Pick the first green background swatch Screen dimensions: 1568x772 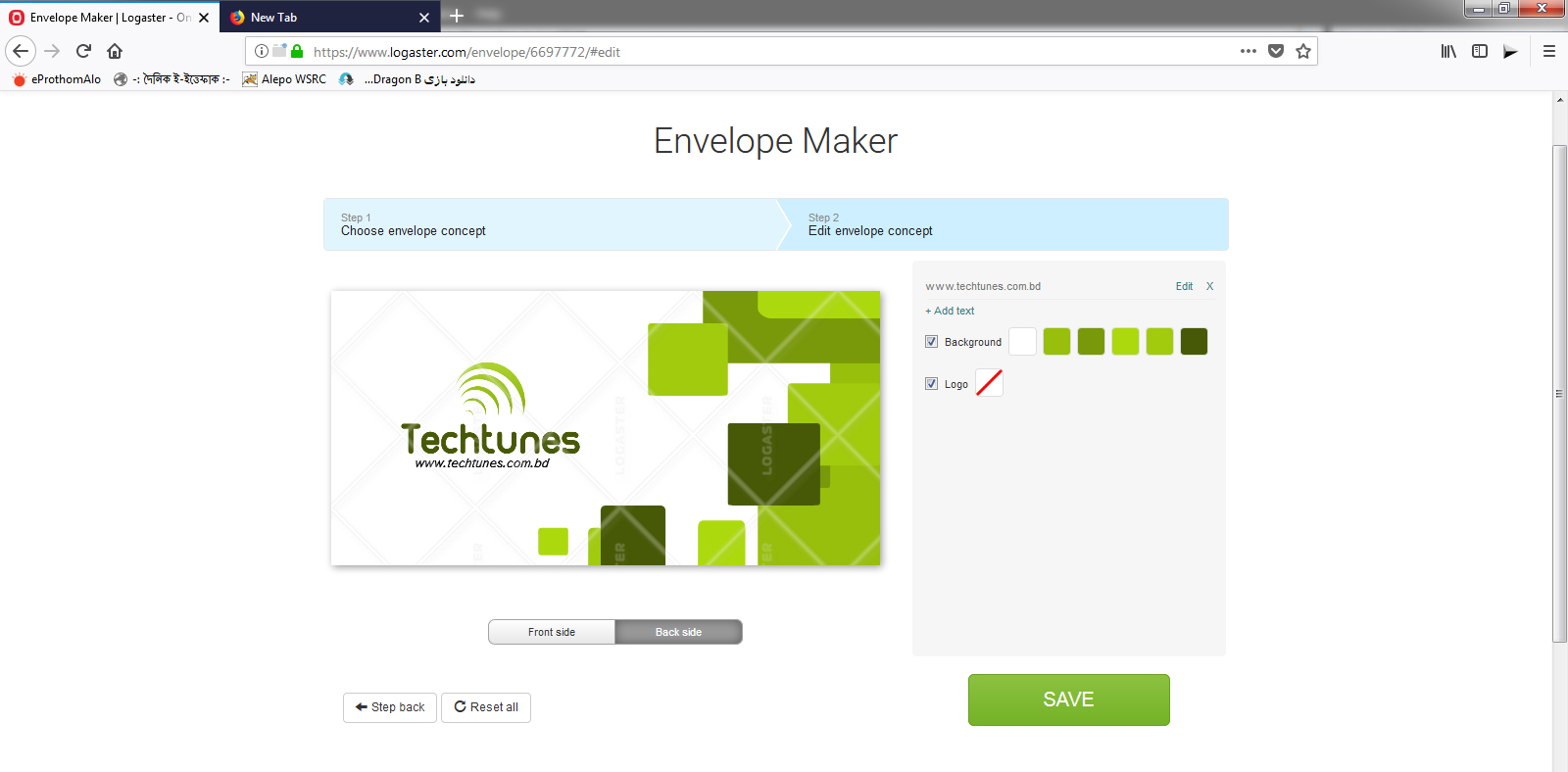[1056, 341]
